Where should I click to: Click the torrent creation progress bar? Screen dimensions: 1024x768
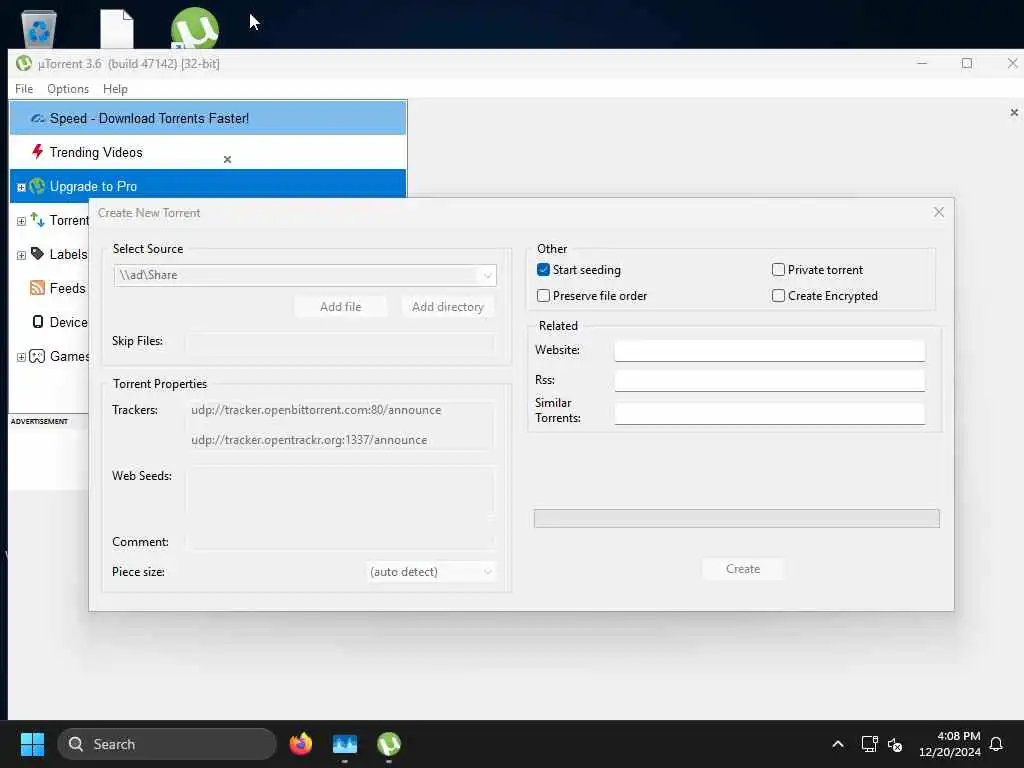tap(737, 519)
